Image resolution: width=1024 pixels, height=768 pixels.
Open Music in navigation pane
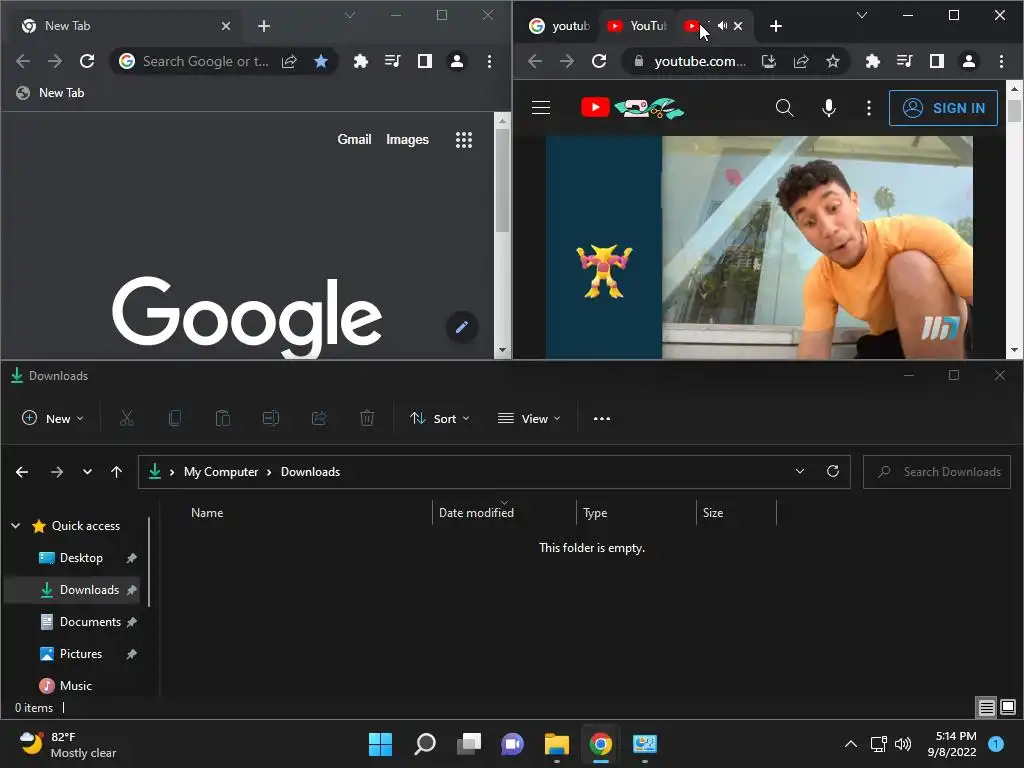click(76, 686)
